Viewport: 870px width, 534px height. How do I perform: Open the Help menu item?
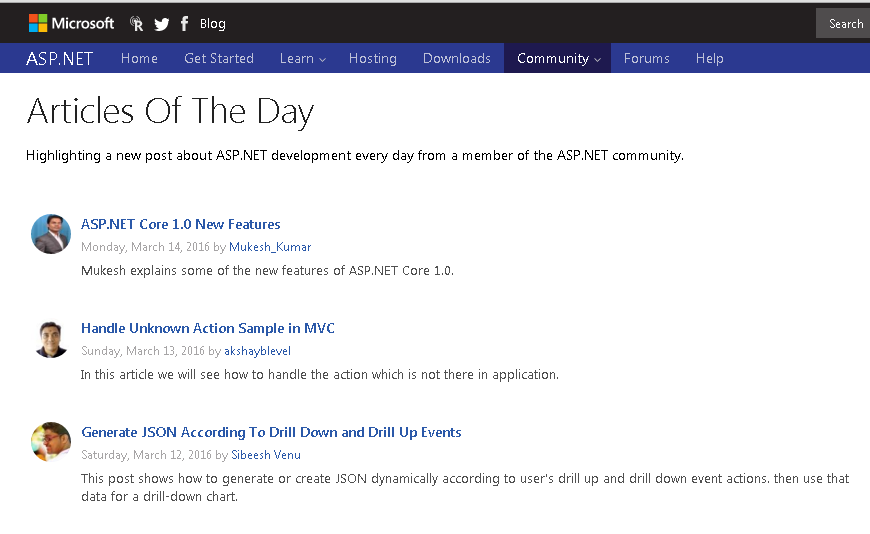710,58
